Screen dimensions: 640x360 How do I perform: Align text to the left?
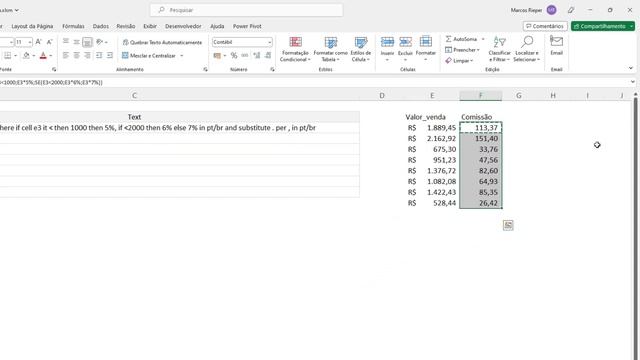[x=66, y=55]
